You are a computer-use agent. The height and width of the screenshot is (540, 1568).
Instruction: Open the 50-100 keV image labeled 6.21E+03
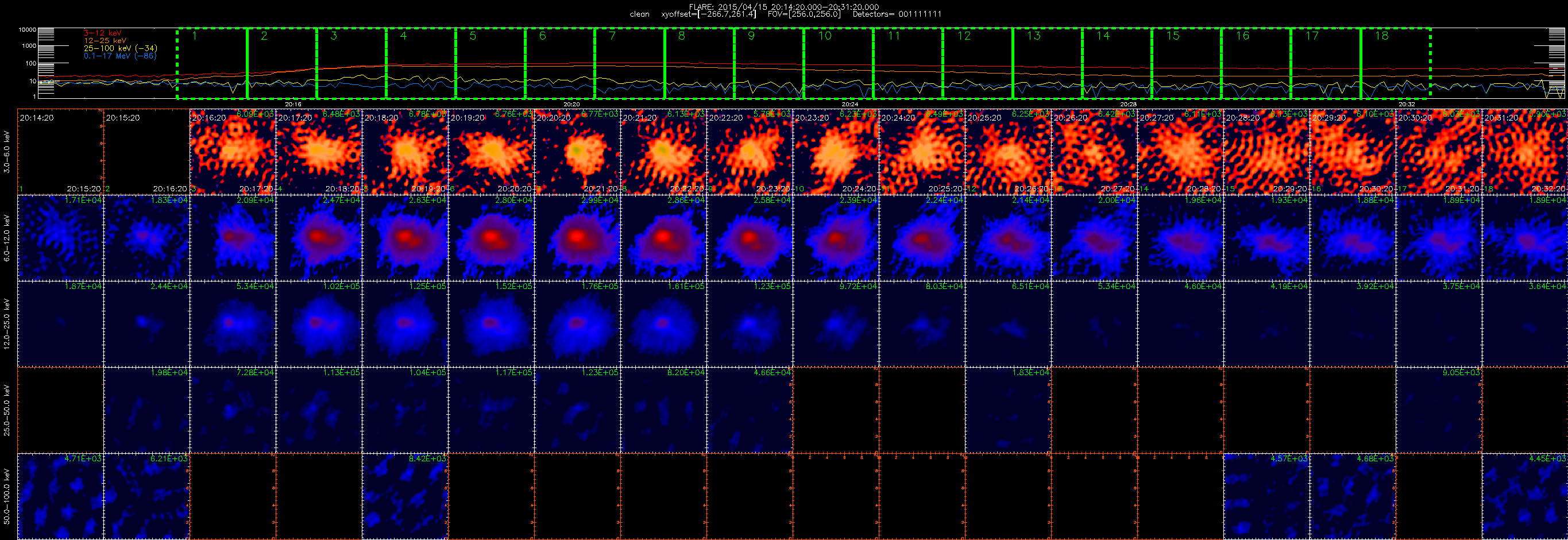pos(146,496)
